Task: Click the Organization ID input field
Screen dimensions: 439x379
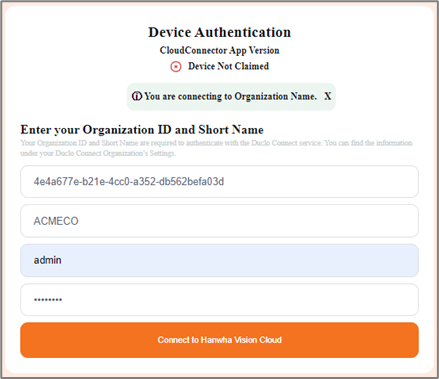Action: pos(219,182)
